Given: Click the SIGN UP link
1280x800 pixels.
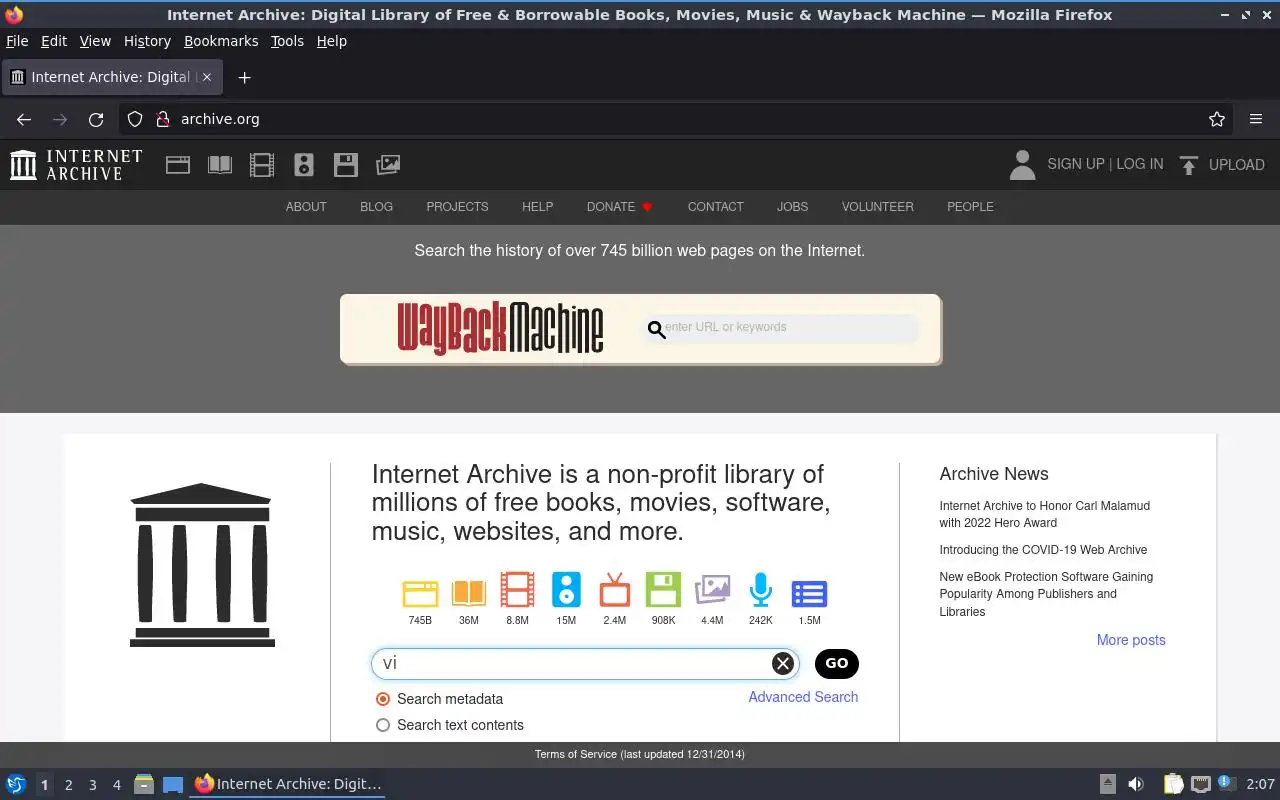Looking at the screenshot, I should point(1076,164).
